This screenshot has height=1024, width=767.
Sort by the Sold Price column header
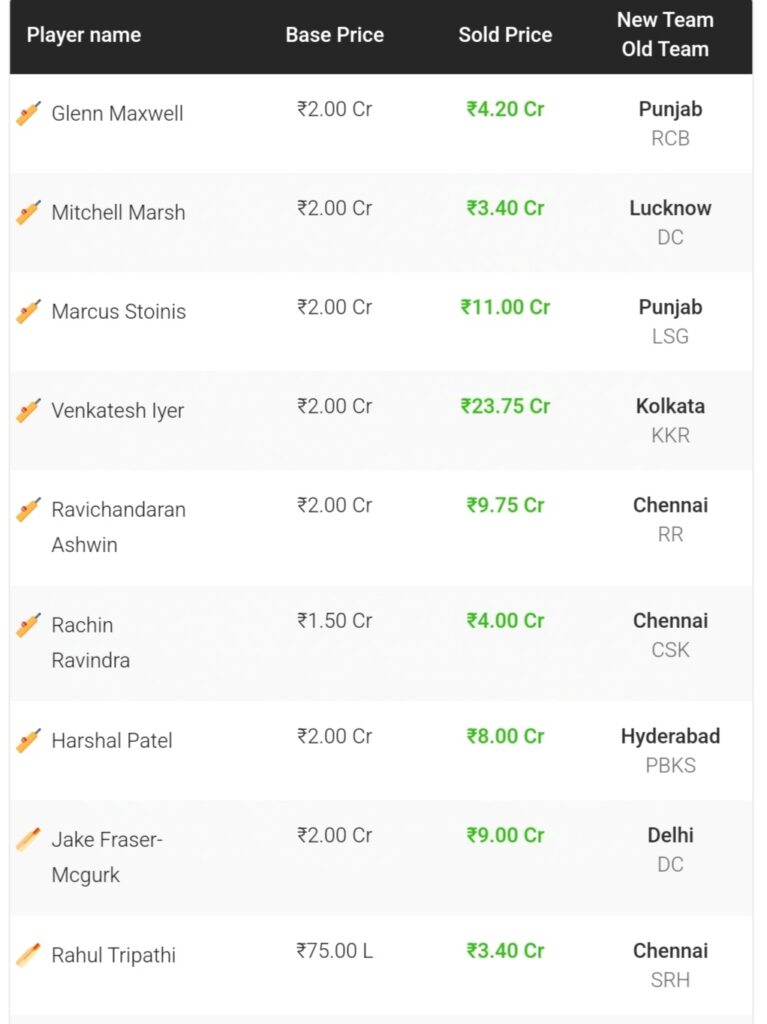point(505,35)
